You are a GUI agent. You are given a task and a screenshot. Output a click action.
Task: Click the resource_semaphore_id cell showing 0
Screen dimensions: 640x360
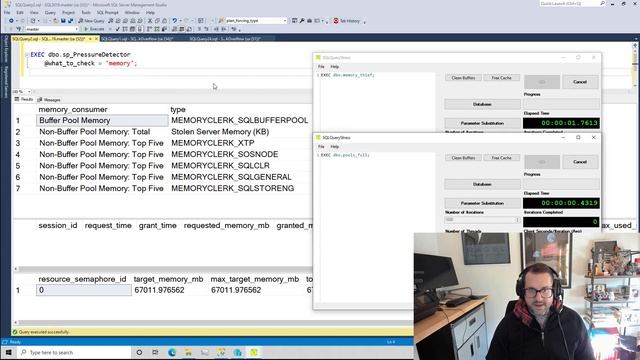(x=84, y=290)
